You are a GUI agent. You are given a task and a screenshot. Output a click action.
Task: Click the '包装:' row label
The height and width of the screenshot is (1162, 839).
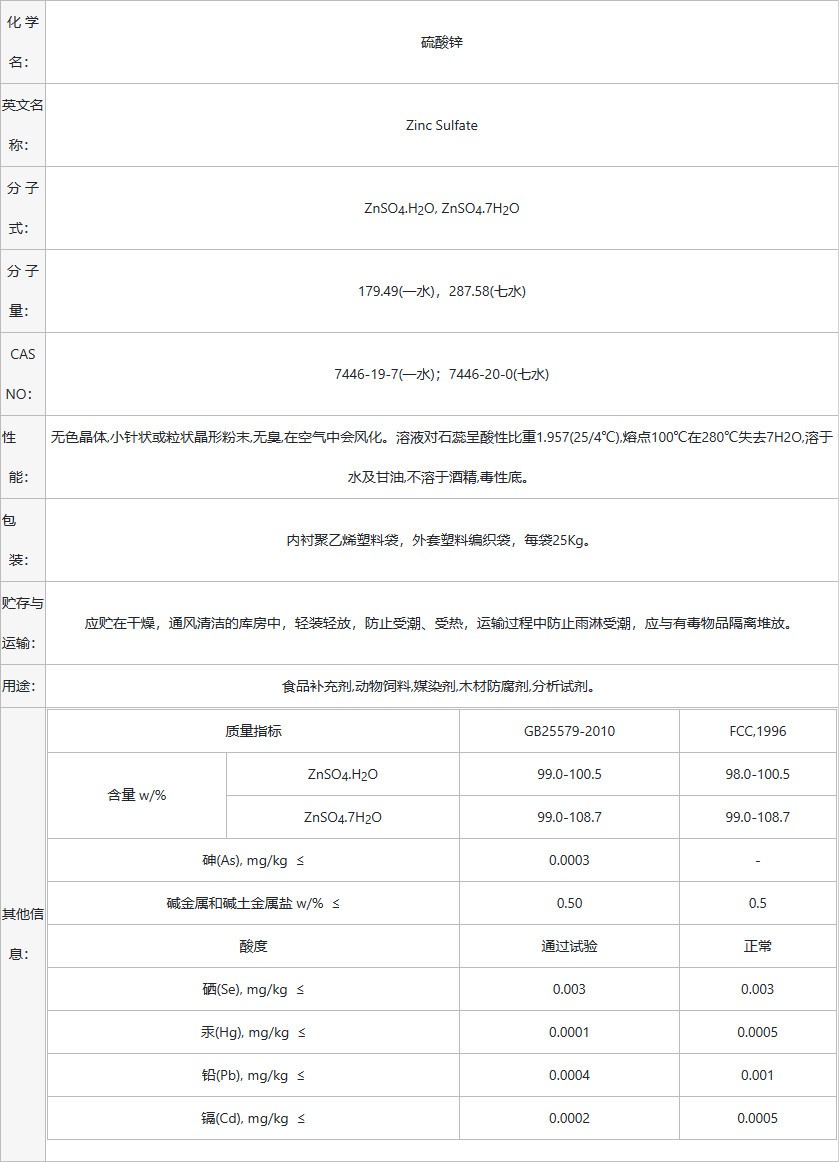point(16,540)
